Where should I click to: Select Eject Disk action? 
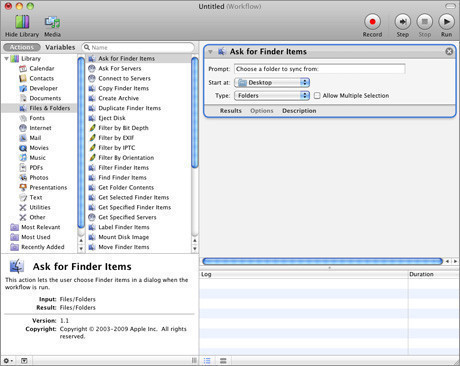[x=139, y=118]
